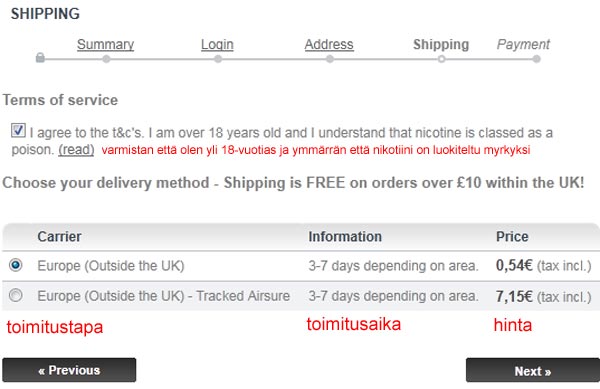The height and width of the screenshot is (389, 600).
Task: Click the Address step dot
Action: [x=329, y=59]
